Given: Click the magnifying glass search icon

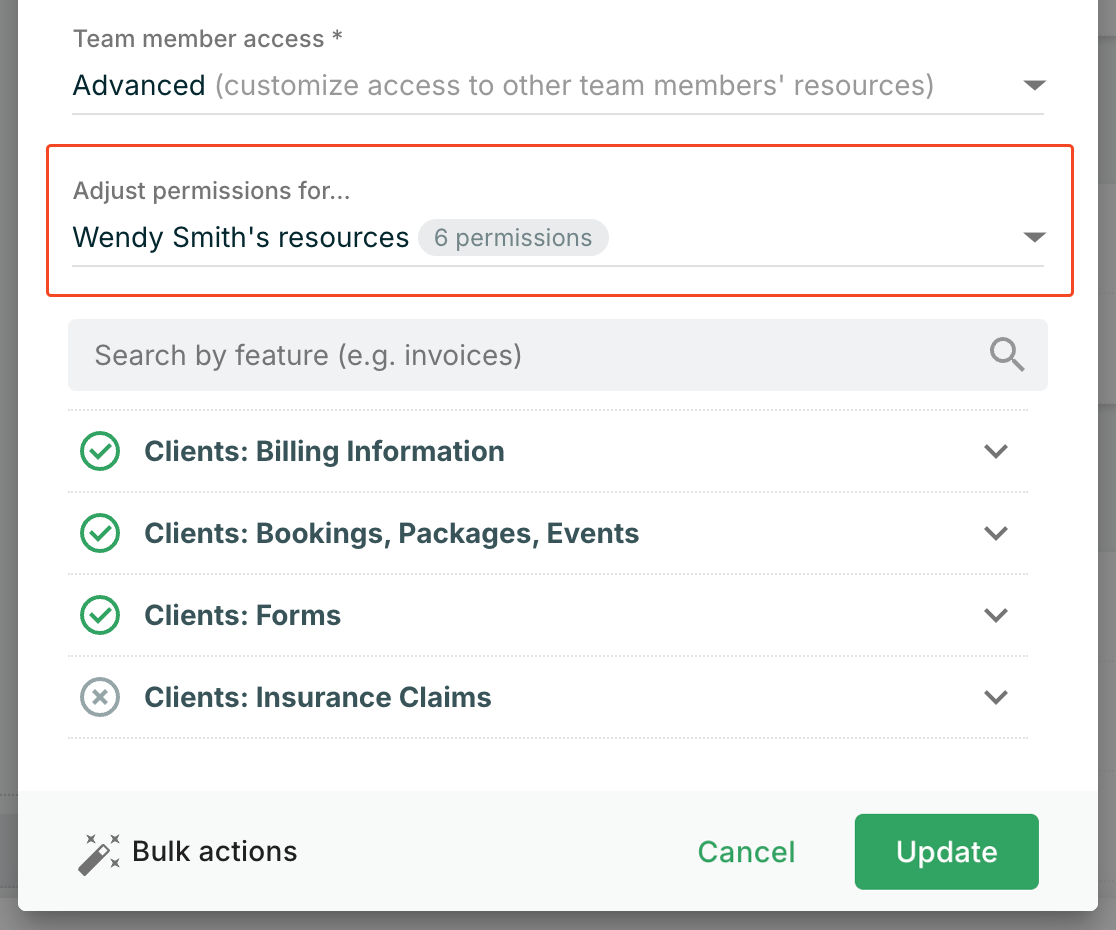Looking at the screenshot, I should (1006, 355).
